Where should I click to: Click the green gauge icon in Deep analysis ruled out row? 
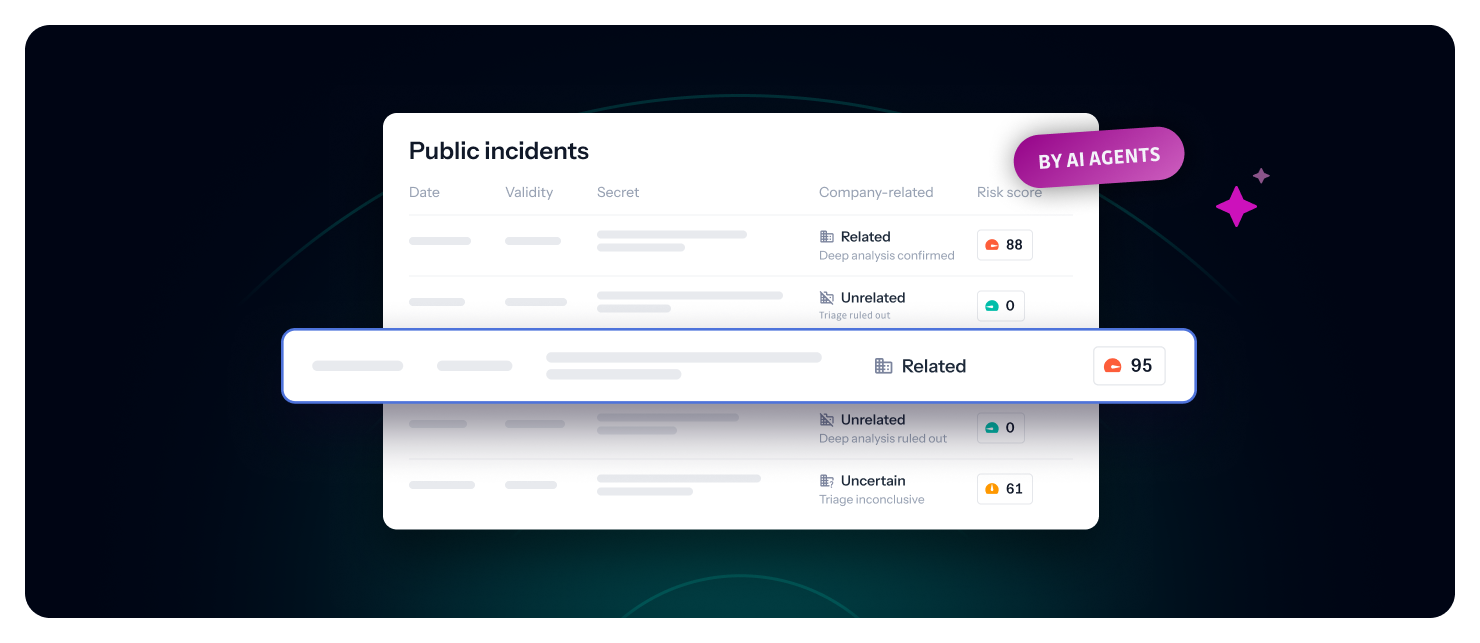click(x=992, y=428)
